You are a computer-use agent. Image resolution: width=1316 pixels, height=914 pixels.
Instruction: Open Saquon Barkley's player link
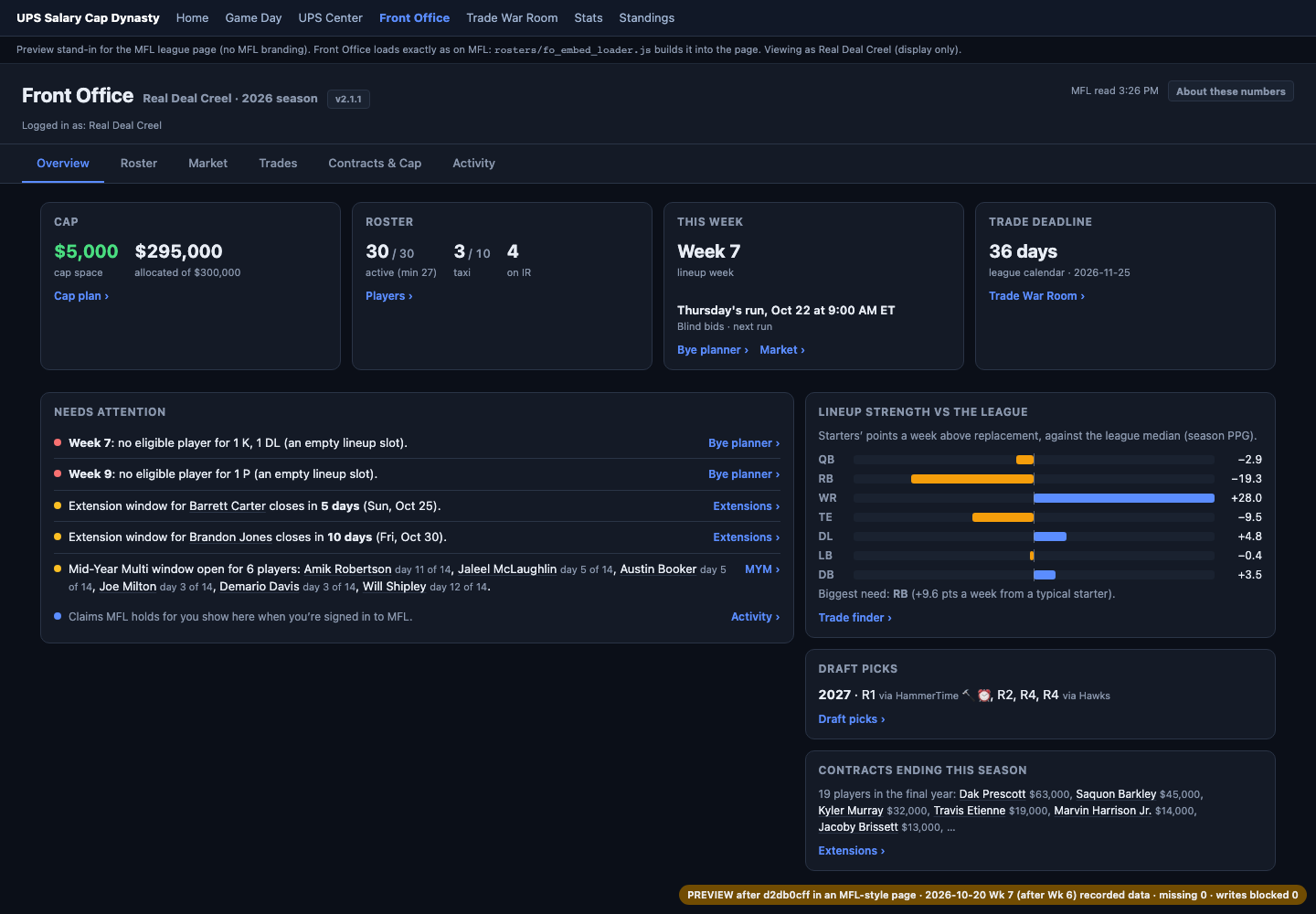[1116, 794]
